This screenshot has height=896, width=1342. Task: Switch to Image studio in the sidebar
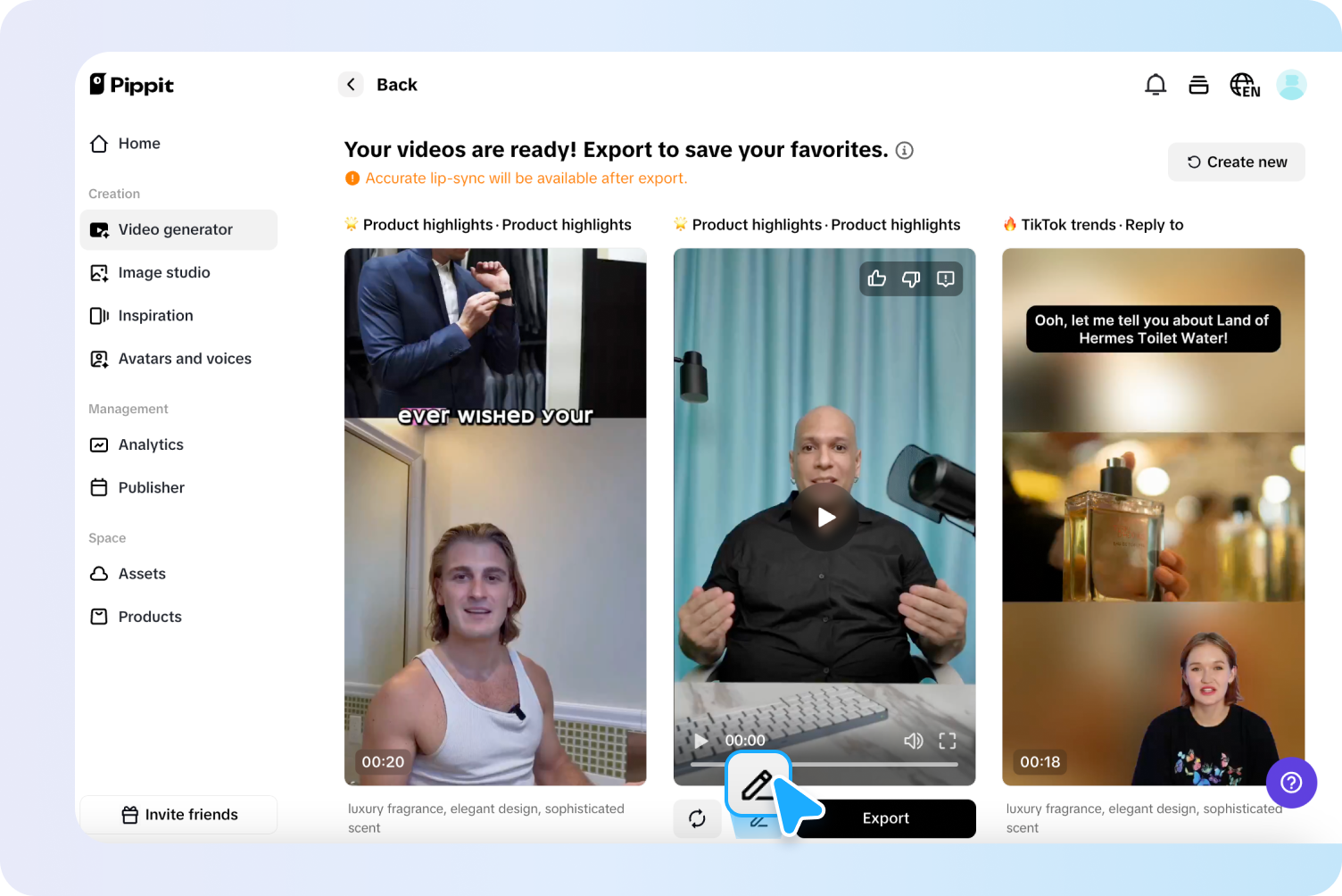163,272
